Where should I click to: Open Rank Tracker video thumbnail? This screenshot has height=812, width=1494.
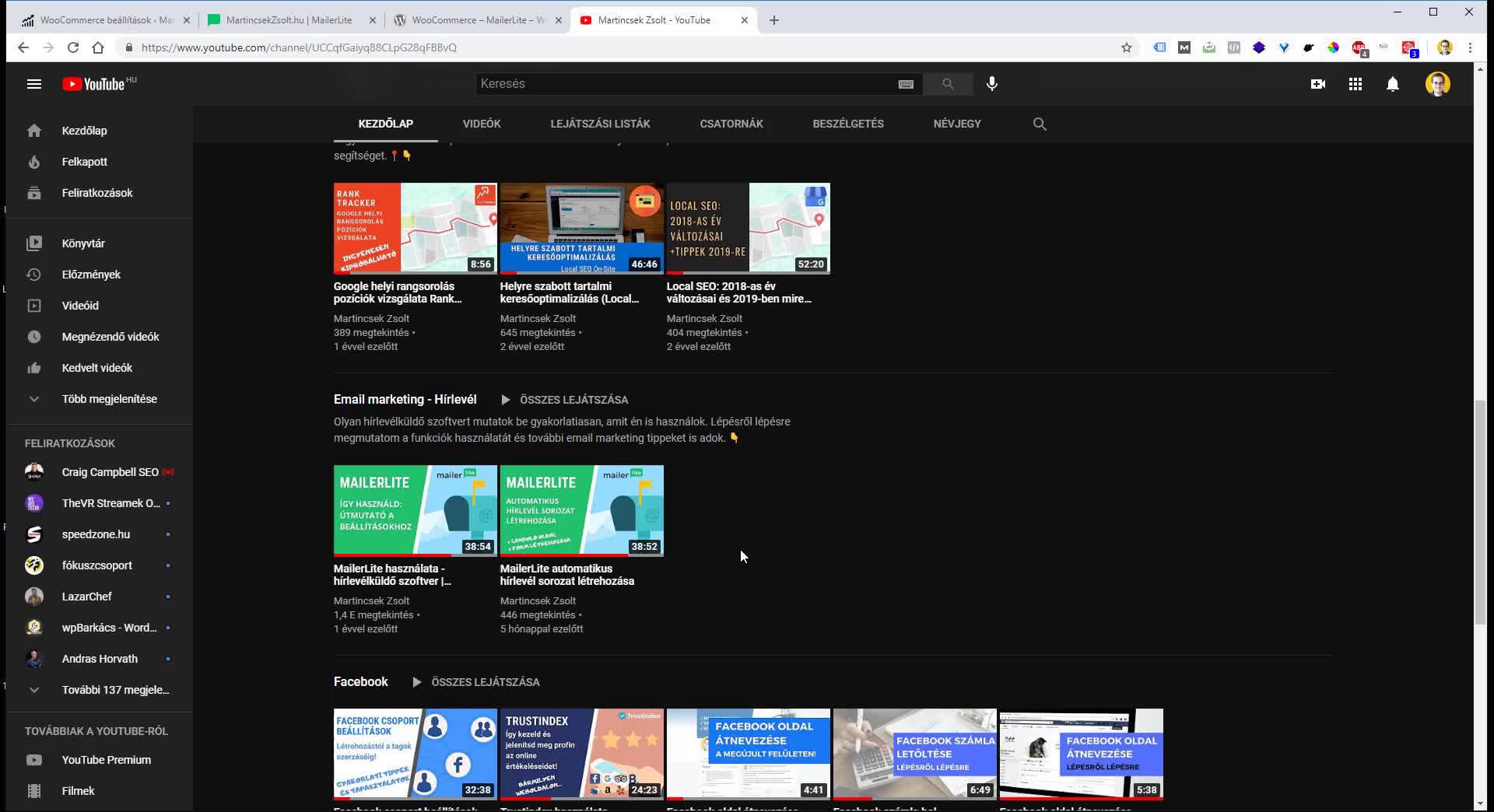click(416, 229)
